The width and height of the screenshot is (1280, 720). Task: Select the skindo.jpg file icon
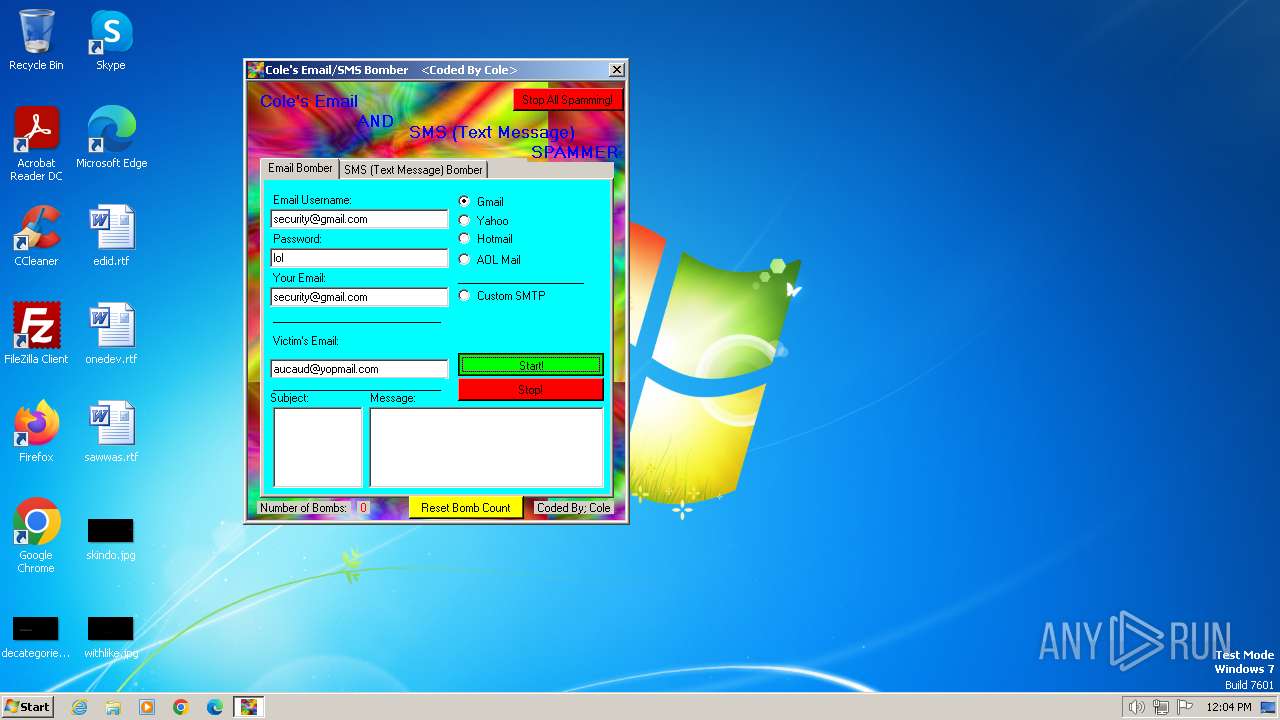(111, 538)
